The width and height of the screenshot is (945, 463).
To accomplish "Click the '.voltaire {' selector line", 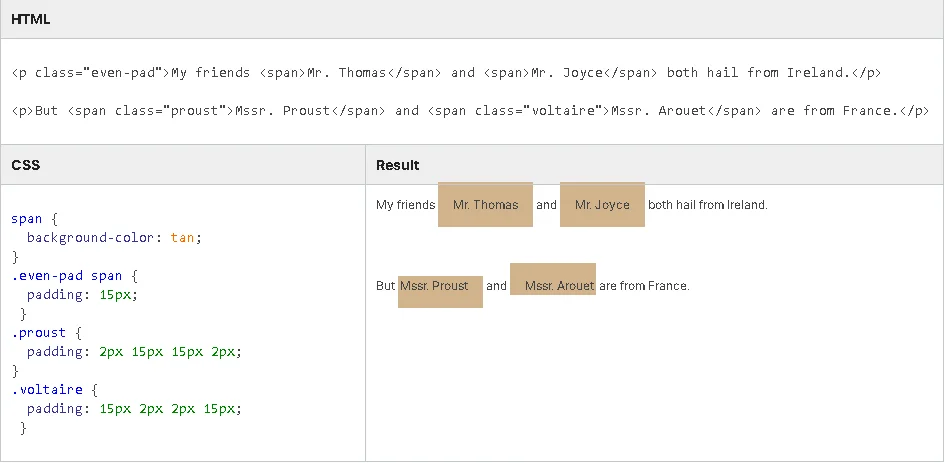I will pyautogui.click(x=54, y=389).
